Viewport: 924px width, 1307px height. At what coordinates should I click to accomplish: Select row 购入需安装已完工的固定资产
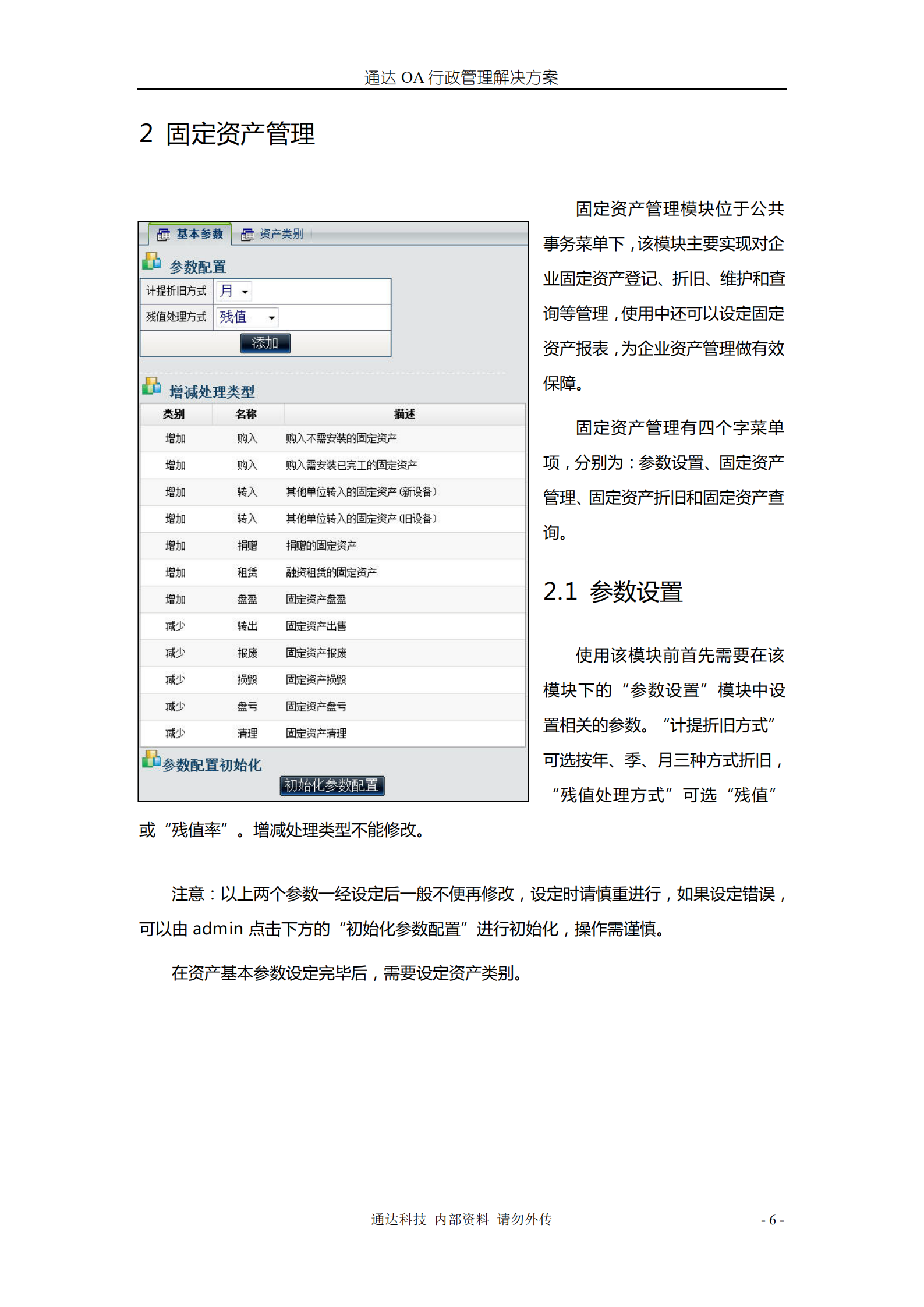(332, 465)
